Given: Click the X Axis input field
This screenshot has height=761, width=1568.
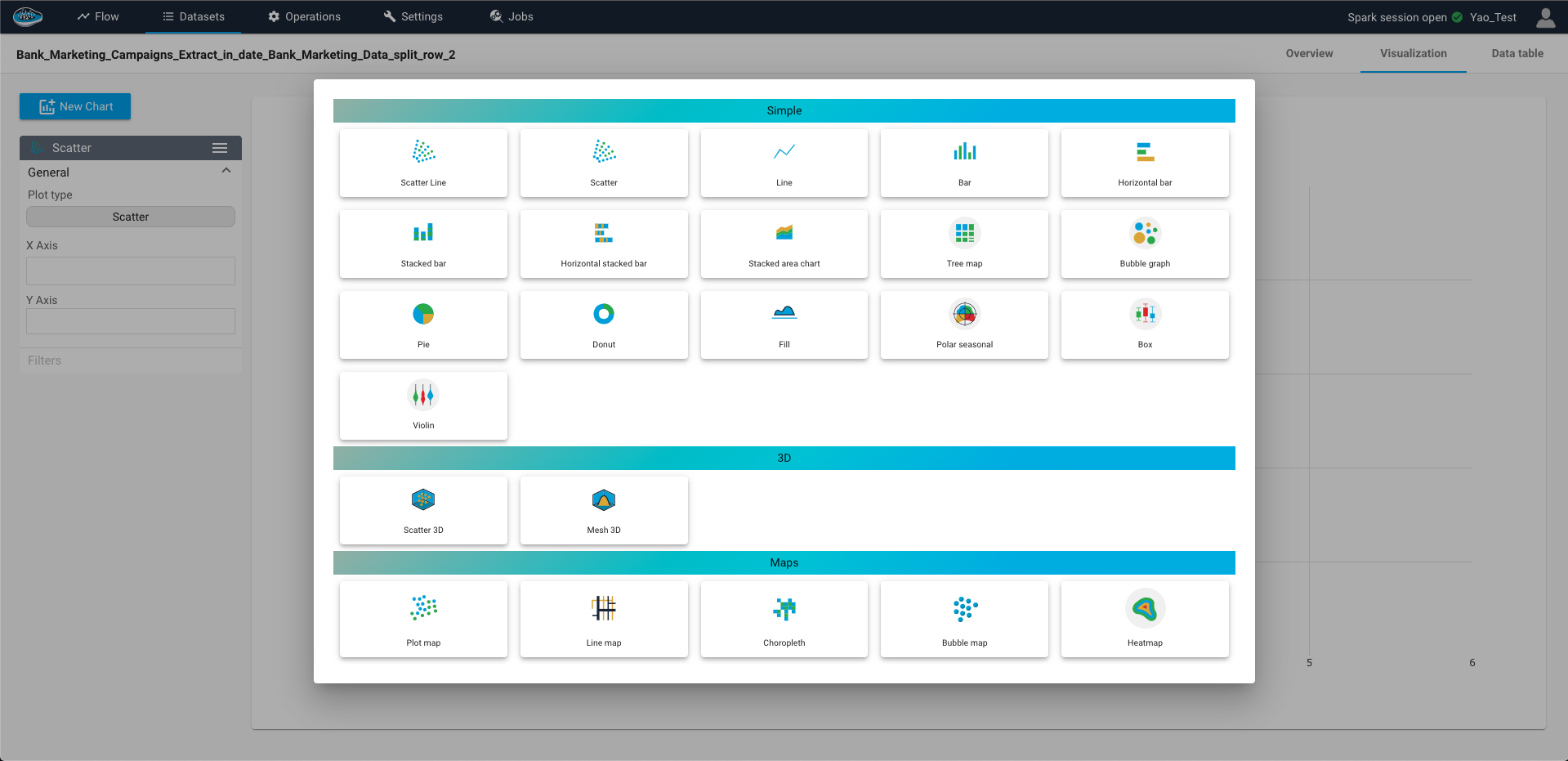Looking at the screenshot, I should tap(130, 271).
